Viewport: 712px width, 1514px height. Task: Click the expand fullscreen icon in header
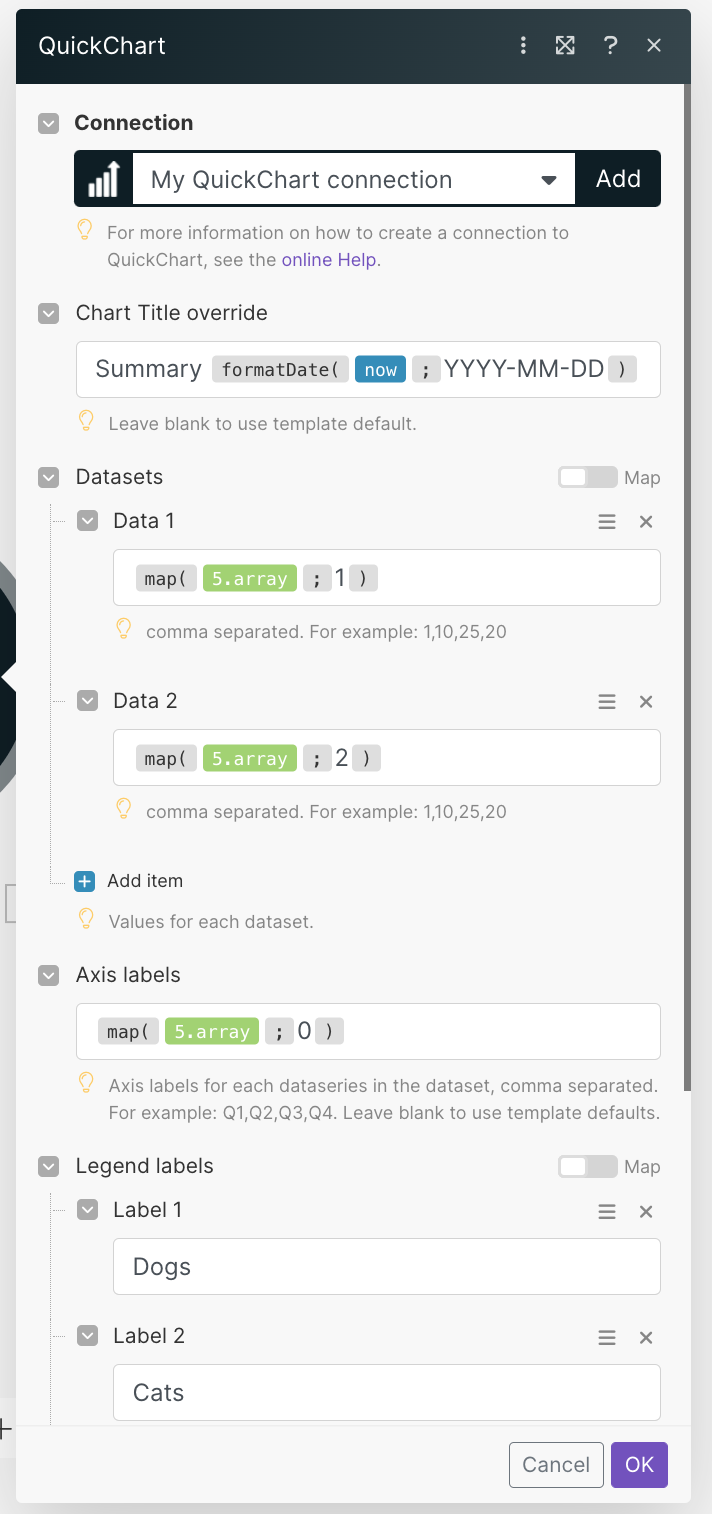point(566,45)
